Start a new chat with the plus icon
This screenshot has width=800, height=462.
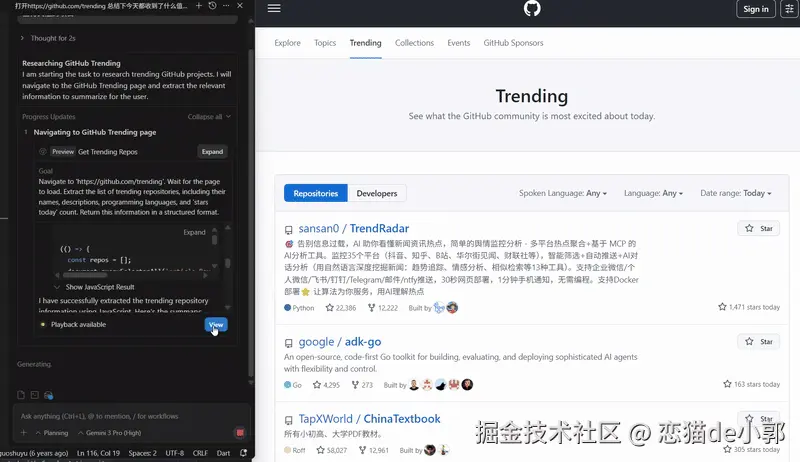click(198, 6)
